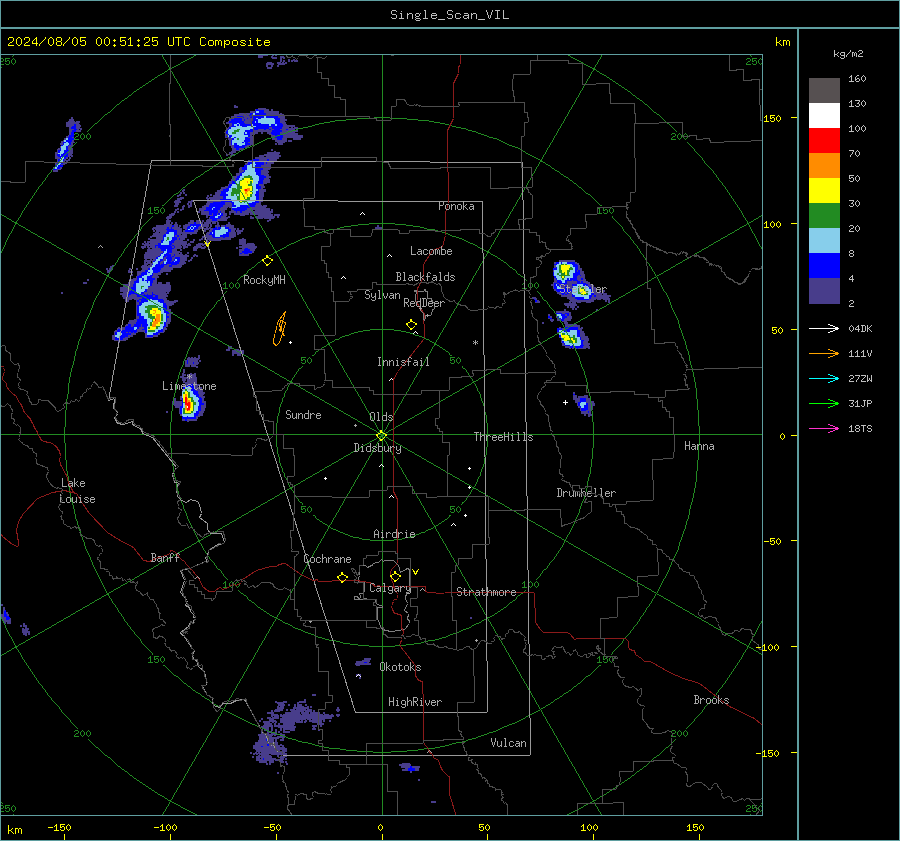Click the 150 tick on right axis
This screenshot has width=900, height=841.
pos(772,118)
